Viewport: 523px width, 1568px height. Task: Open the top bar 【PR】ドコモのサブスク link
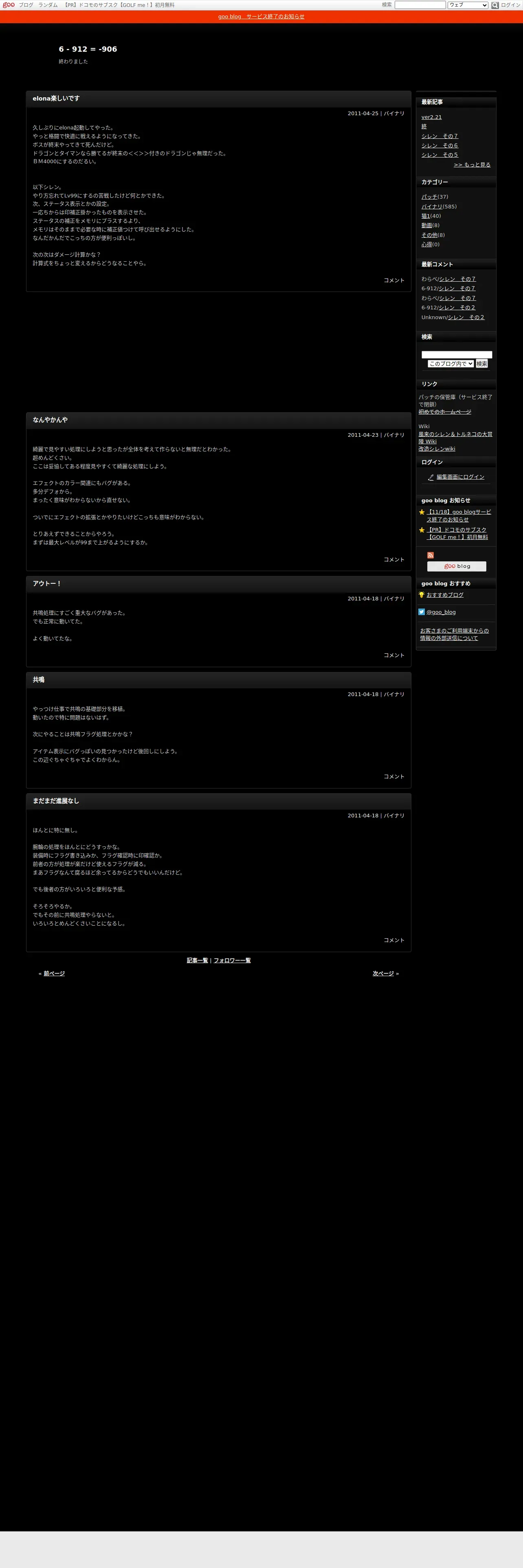click(x=119, y=5)
